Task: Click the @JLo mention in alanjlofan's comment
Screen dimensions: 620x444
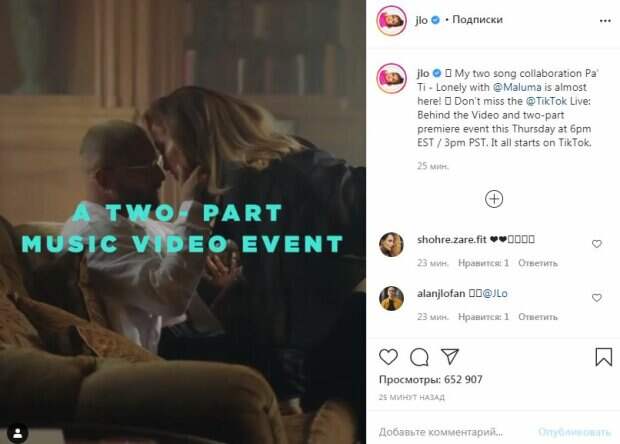Action: (495, 293)
